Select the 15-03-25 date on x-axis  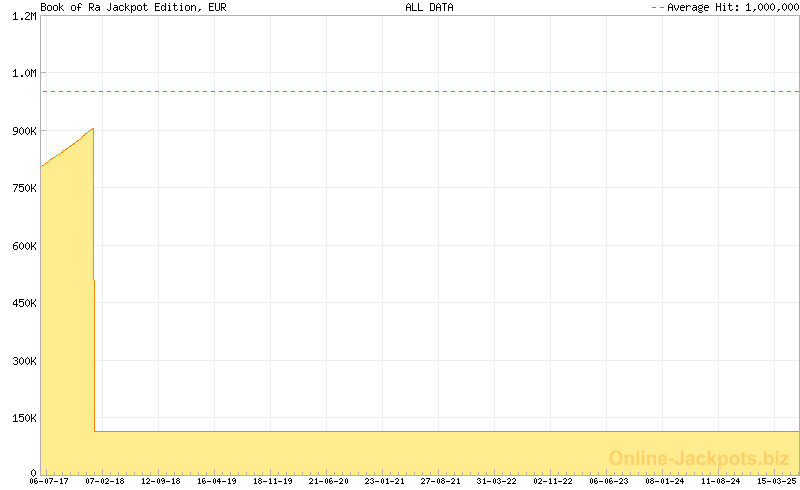pos(776,481)
